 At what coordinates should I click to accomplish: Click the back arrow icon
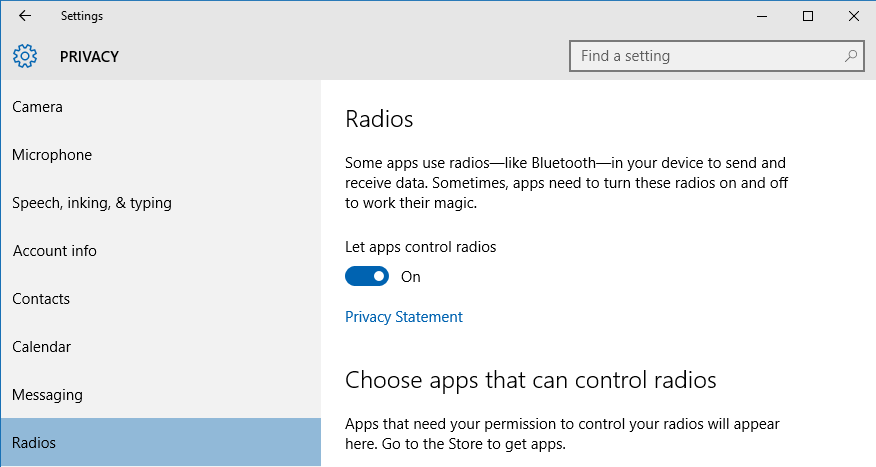25,16
